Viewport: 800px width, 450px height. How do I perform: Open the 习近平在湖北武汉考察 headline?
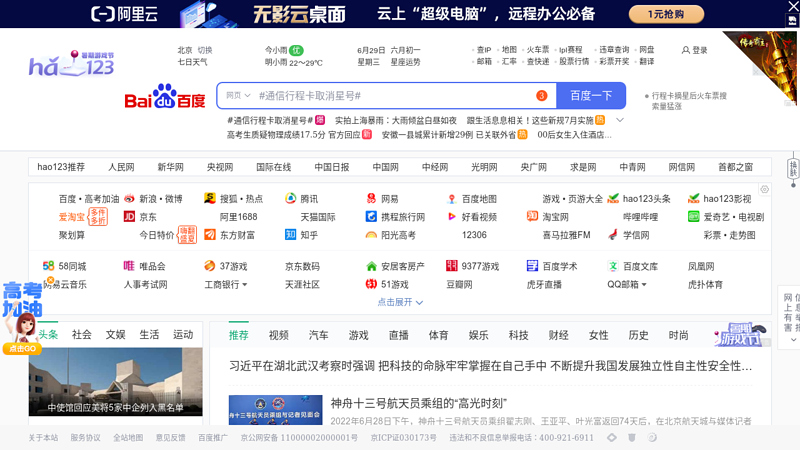click(x=490, y=366)
